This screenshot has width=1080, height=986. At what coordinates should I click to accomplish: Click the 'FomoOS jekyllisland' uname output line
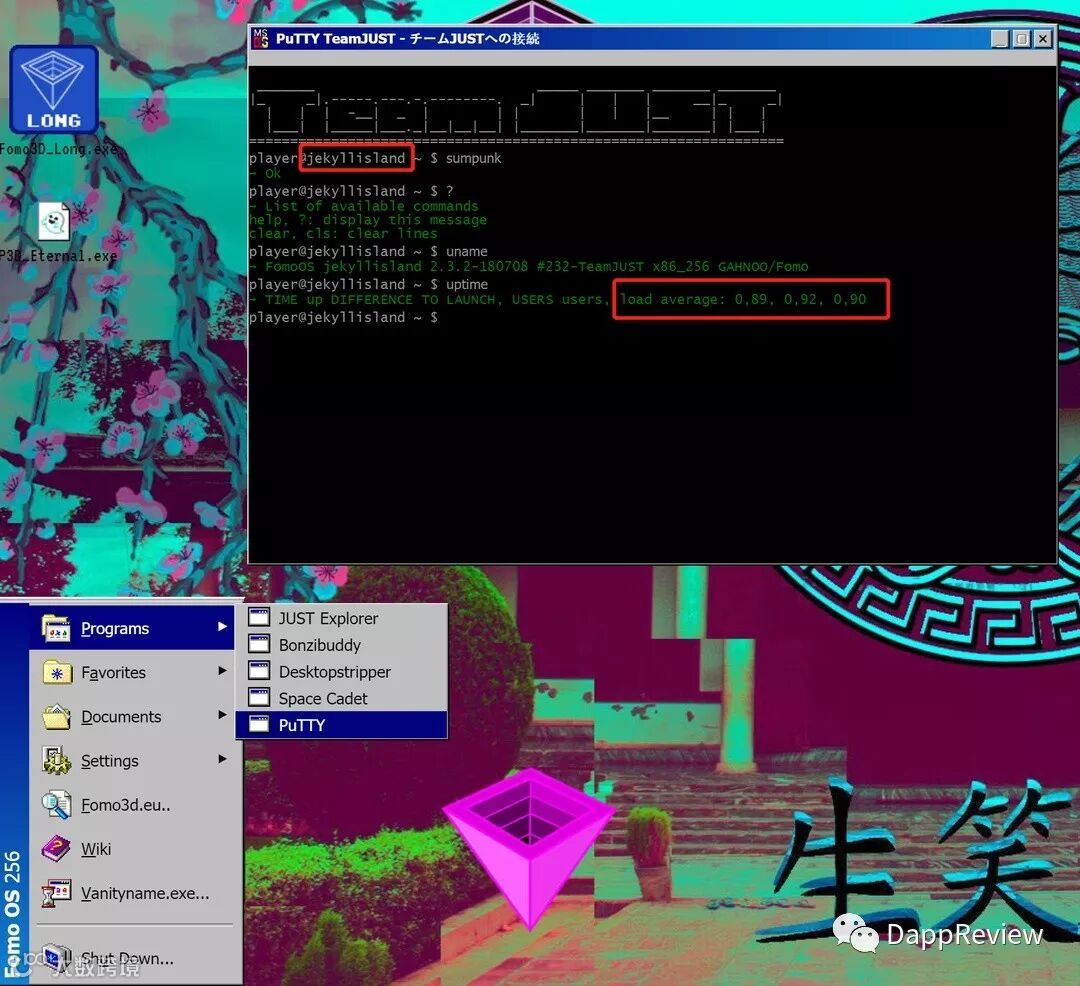(529, 266)
